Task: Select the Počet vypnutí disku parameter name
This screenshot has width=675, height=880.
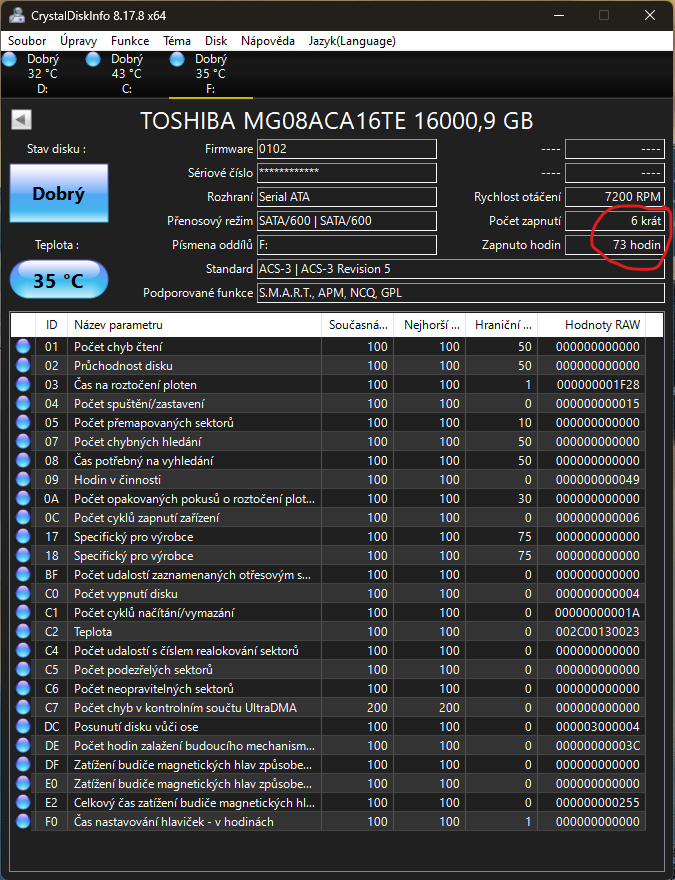Action: click(x=126, y=594)
